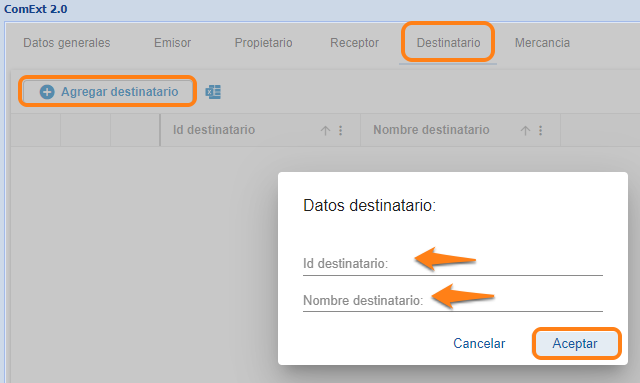Open the Destinatario tab

448,43
